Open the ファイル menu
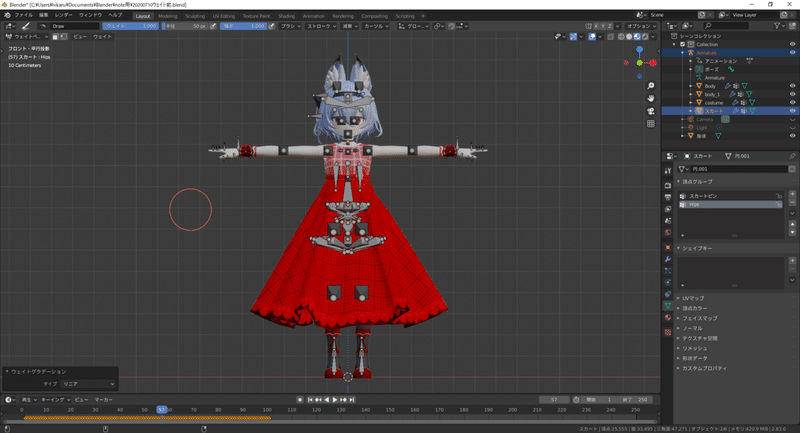The height and width of the screenshot is (433, 800). [23, 15]
